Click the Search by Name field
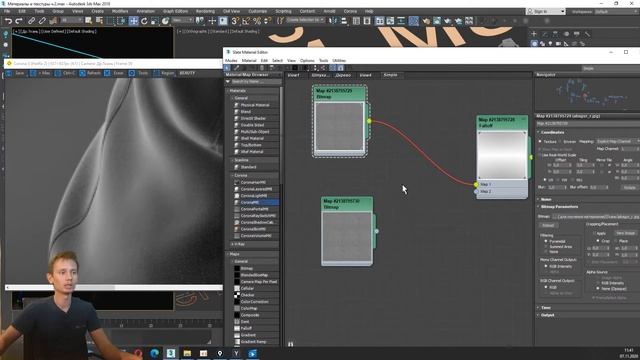This screenshot has width=640, height=360. tap(256, 82)
